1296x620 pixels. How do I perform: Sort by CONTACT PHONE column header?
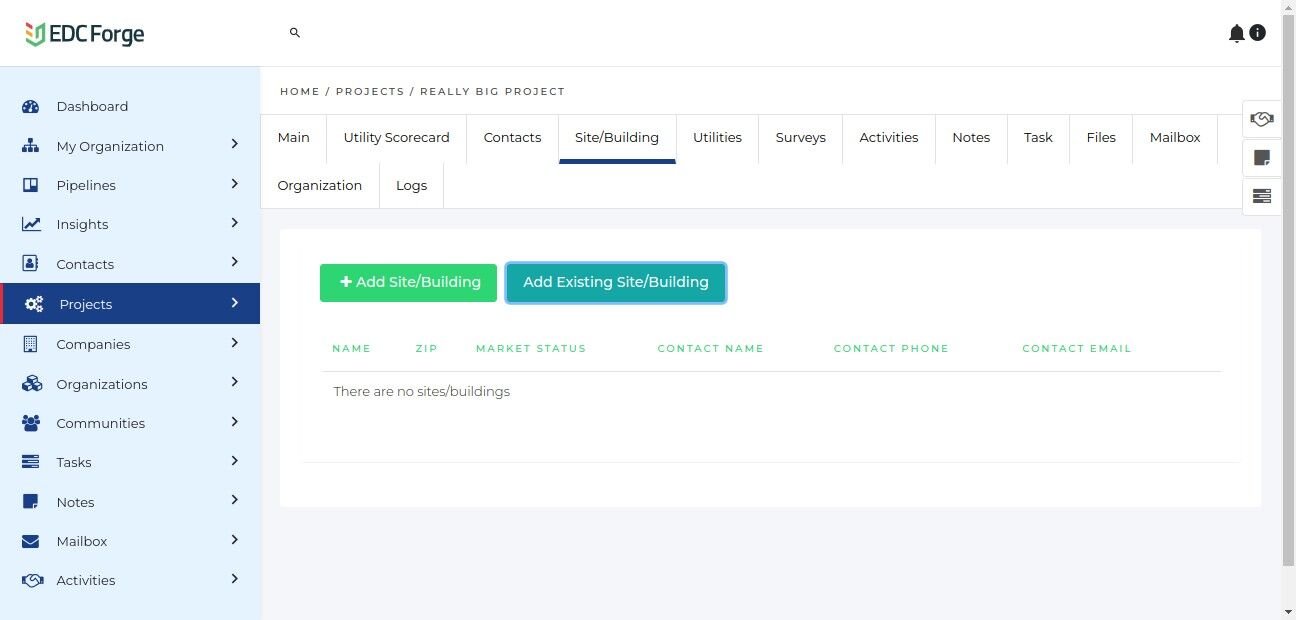pyautogui.click(x=891, y=348)
